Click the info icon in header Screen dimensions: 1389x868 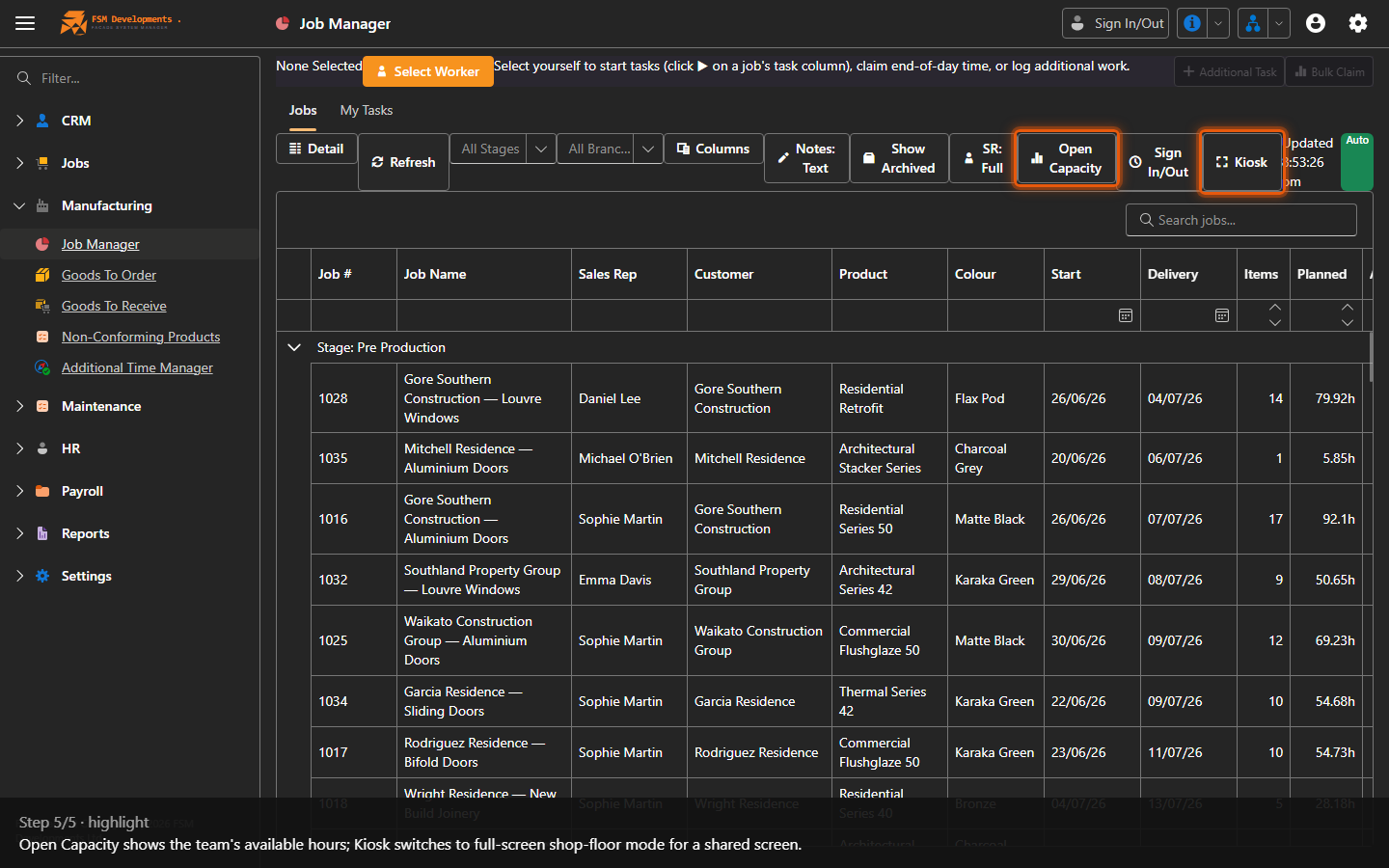[x=1192, y=23]
